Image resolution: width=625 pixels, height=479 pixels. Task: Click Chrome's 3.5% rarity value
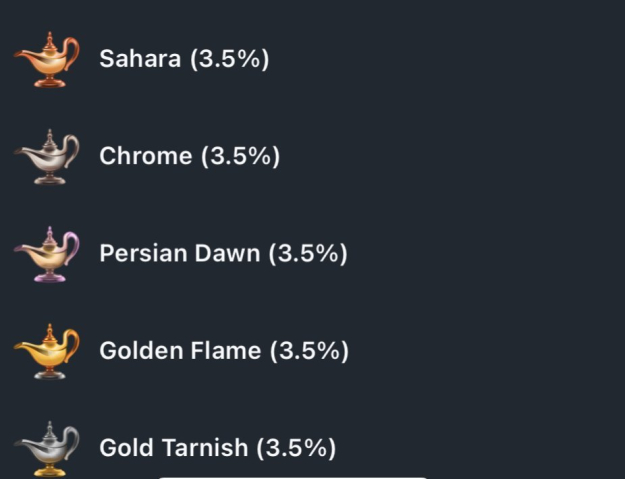tap(240, 157)
